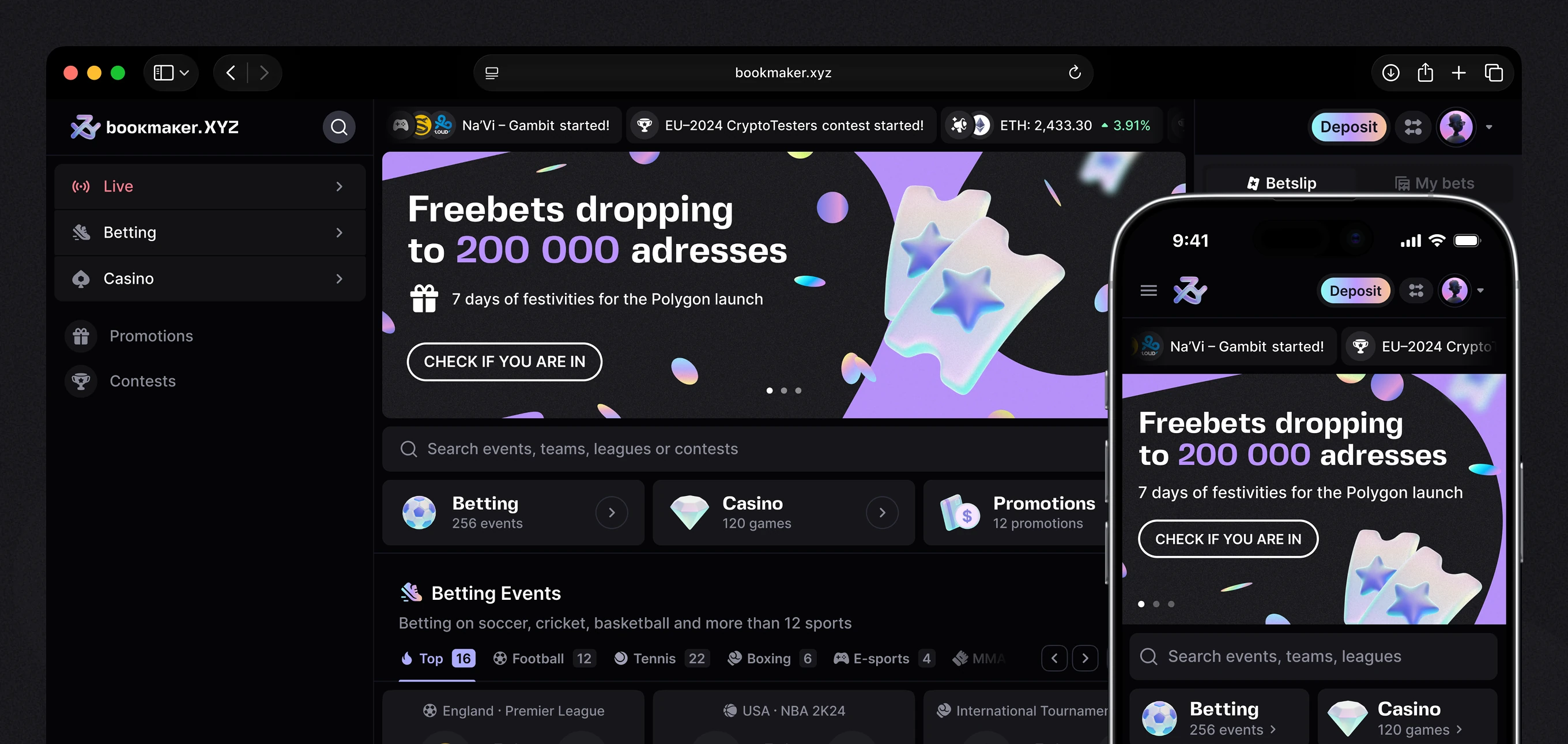Expand the Casino sidebar menu
Viewport: 1568px width, 744px height.
click(210, 278)
